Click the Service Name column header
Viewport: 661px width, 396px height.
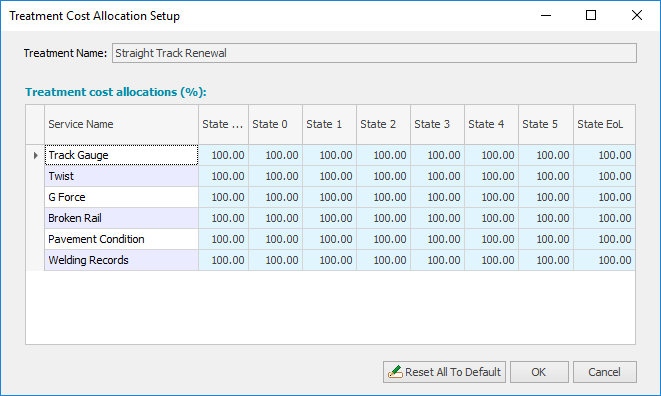tap(121, 124)
